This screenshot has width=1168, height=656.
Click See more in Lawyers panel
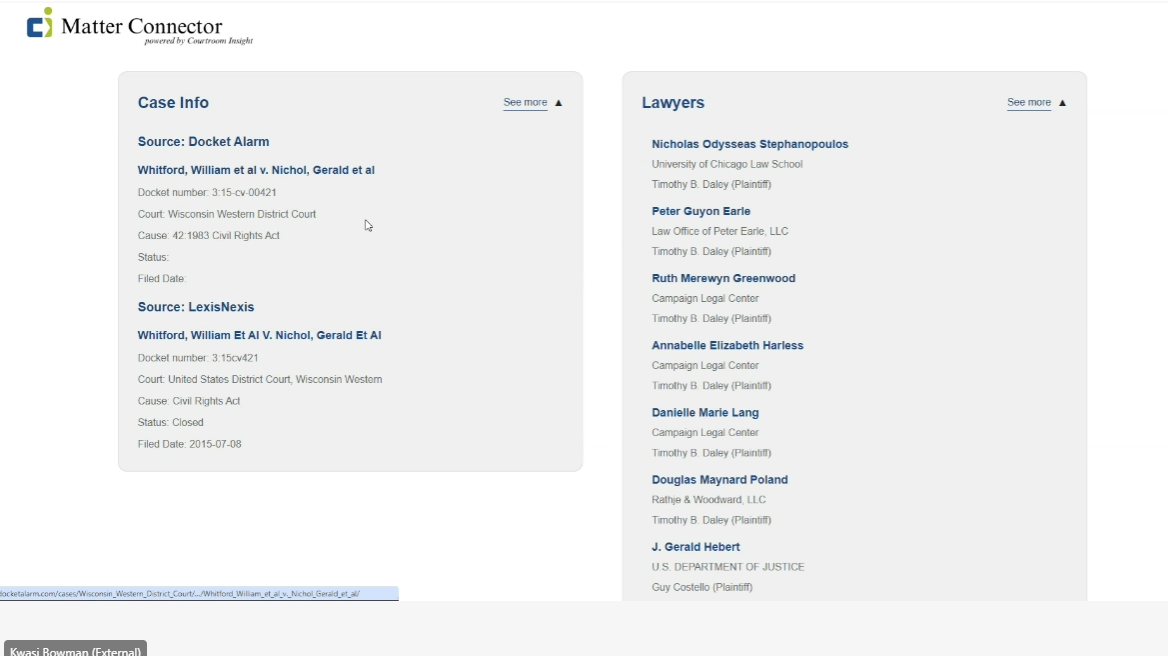pyautogui.click(x=1029, y=103)
